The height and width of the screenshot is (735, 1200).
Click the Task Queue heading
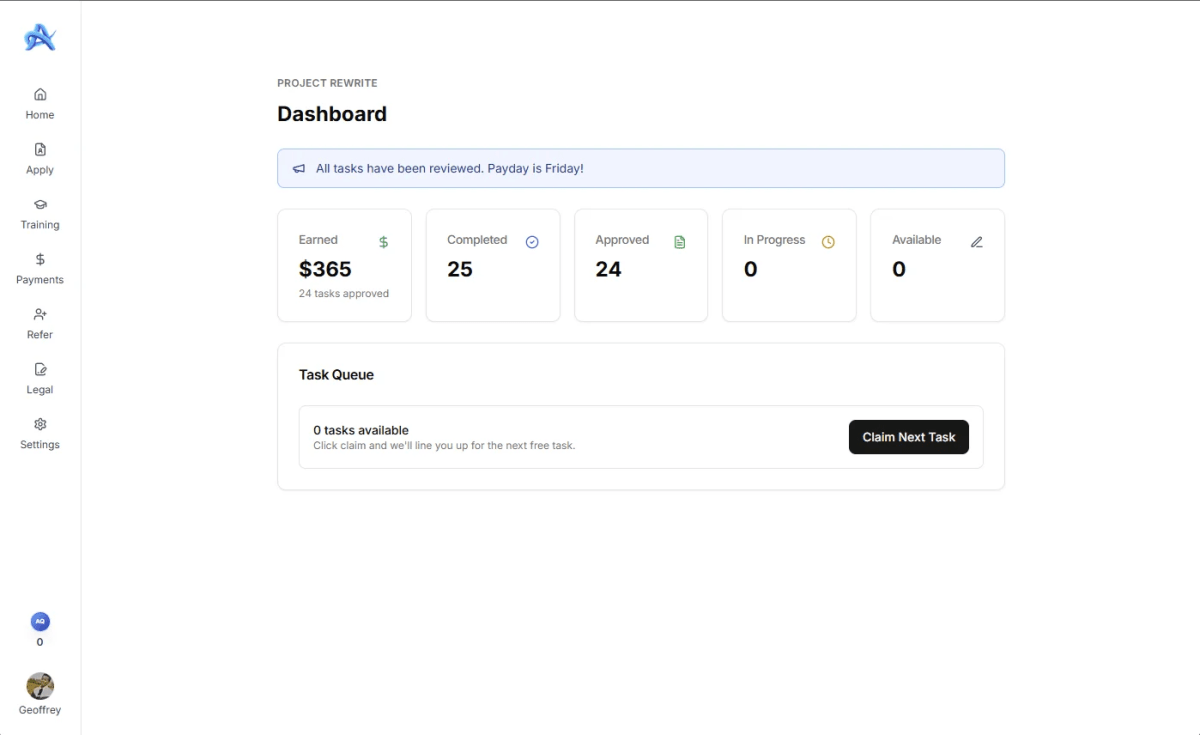click(x=336, y=375)
